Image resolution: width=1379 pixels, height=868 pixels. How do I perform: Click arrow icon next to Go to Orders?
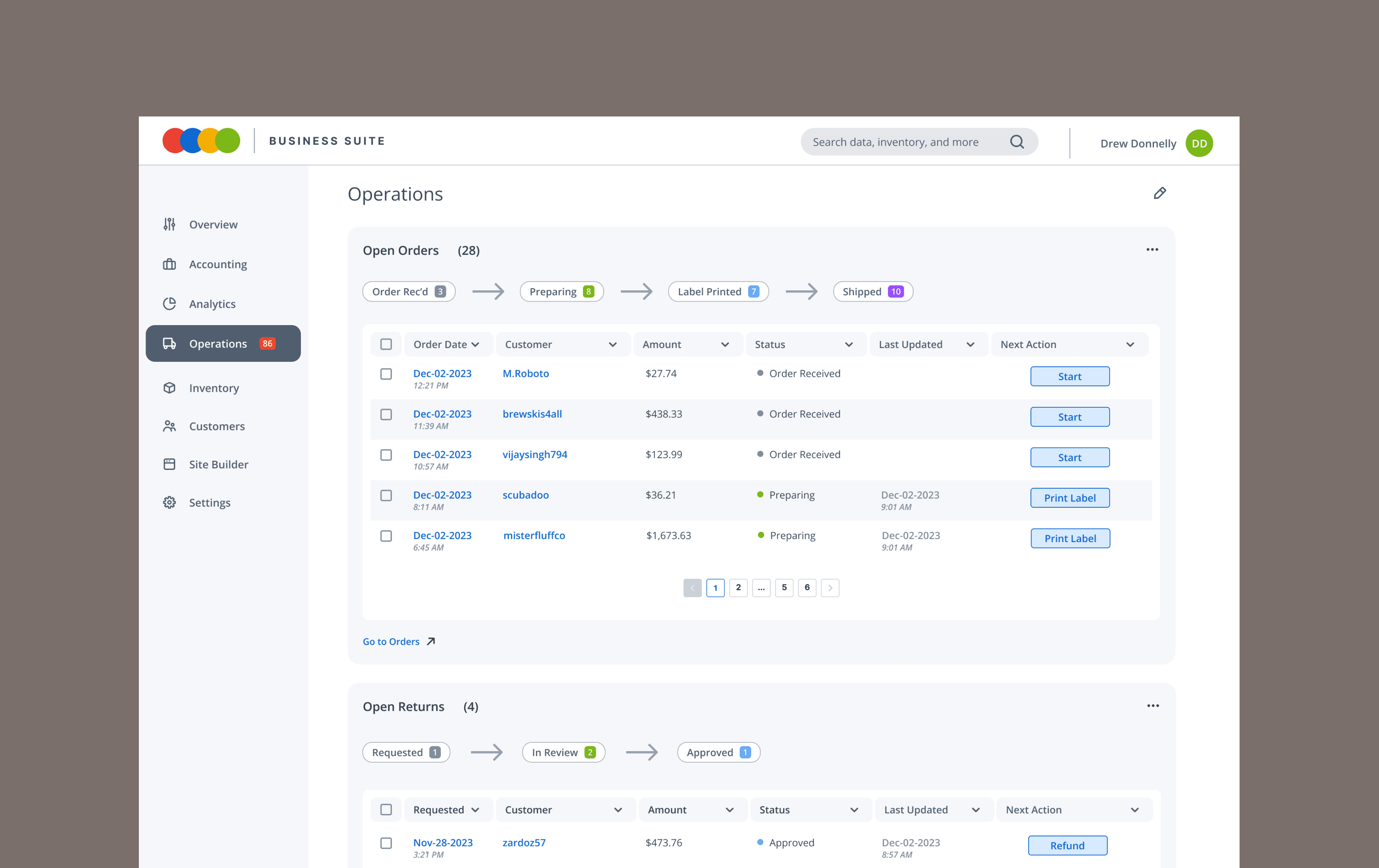pos(431,641)
